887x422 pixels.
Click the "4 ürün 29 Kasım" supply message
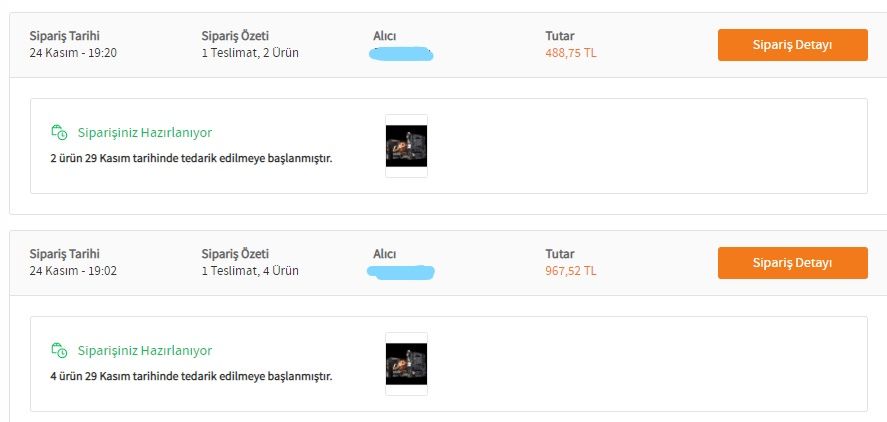(x=190, y=376)
